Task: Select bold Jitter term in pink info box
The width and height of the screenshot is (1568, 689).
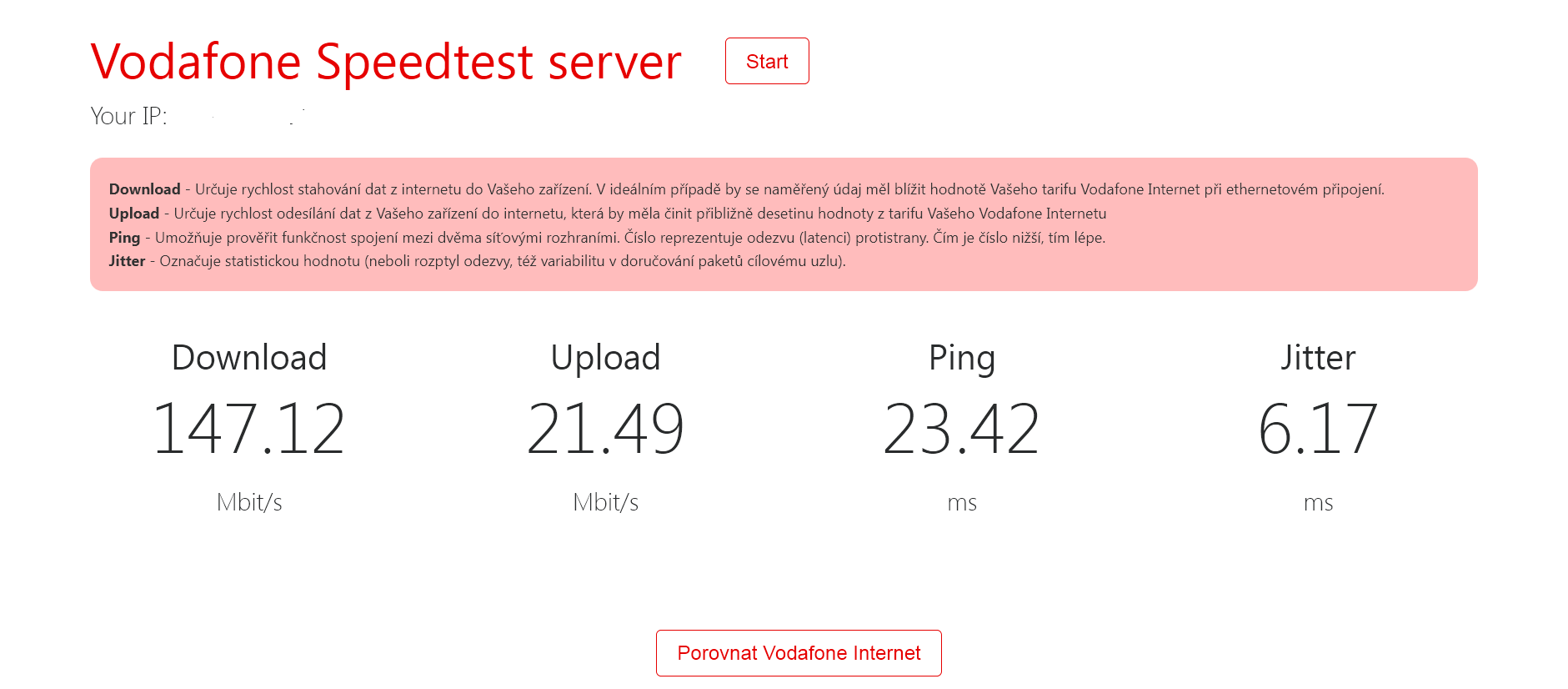Action: pos(127,261)
